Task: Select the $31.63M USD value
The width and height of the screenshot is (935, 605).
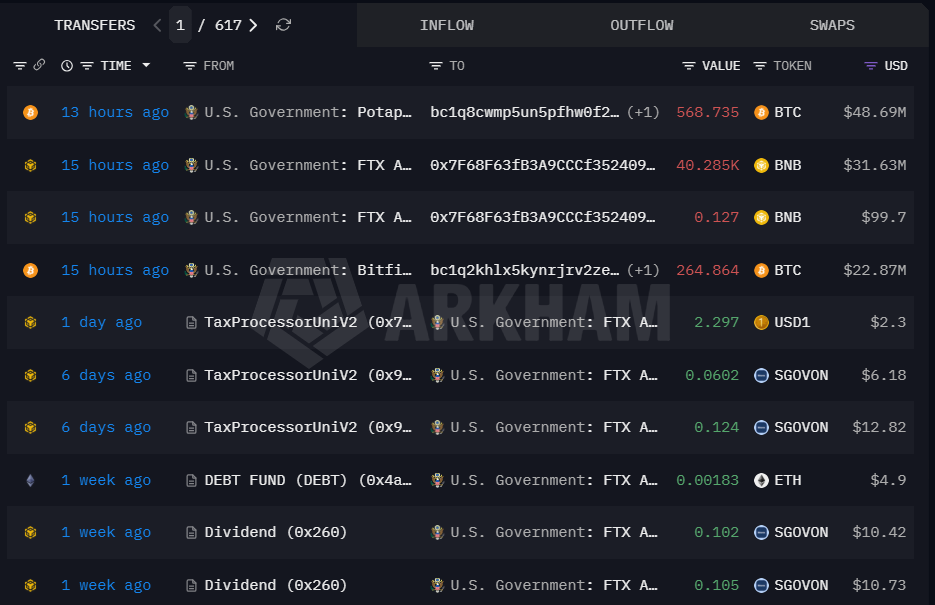Action: click(875, 165)
